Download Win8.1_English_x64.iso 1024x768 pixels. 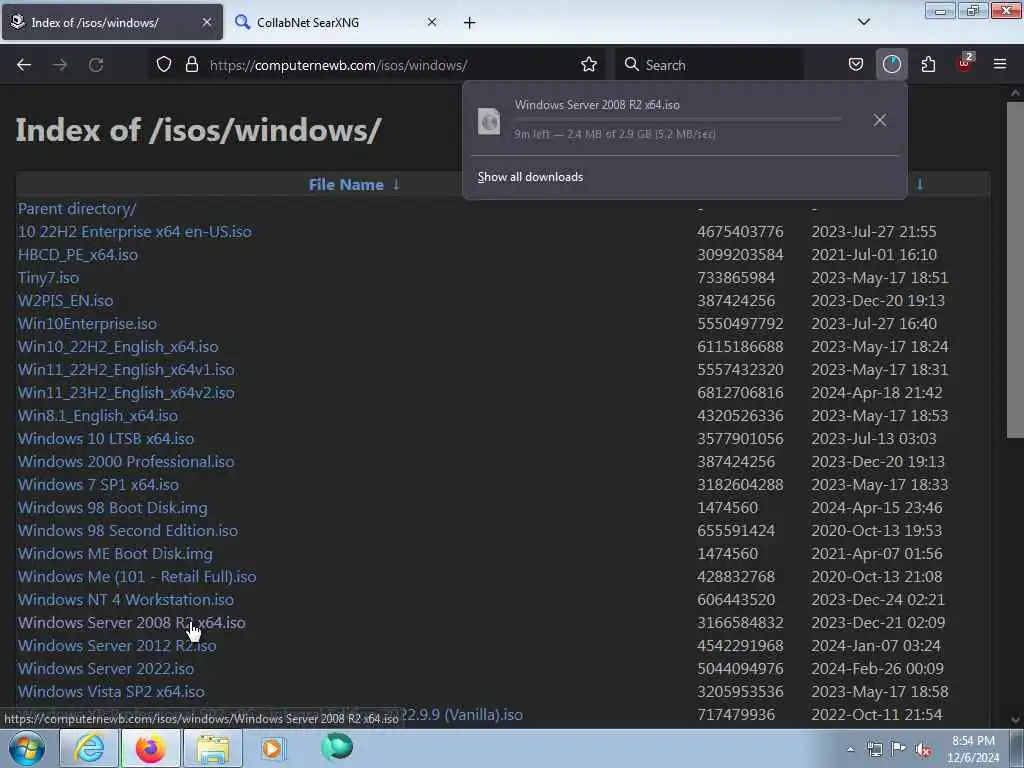click(98, 415)
